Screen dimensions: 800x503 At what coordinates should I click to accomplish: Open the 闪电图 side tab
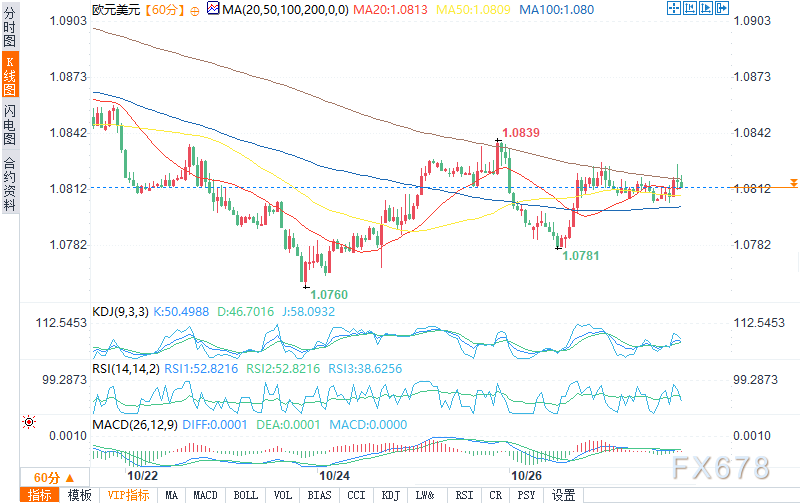click(x=10, y=124)
